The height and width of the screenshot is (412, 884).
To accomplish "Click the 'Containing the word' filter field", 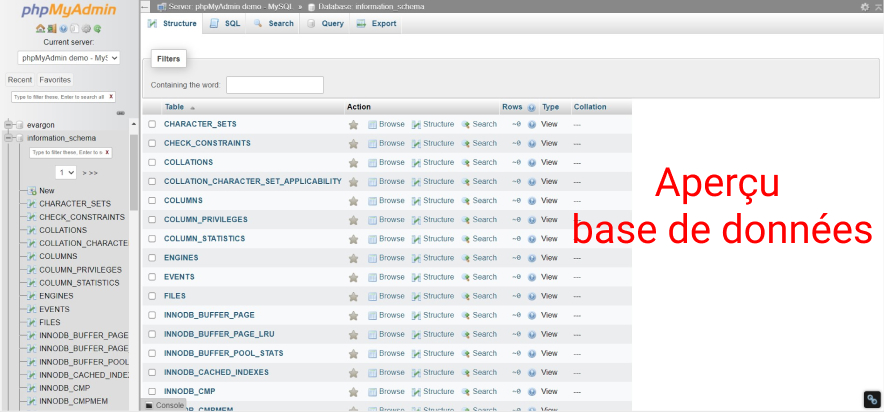I will tap(275, 85).
